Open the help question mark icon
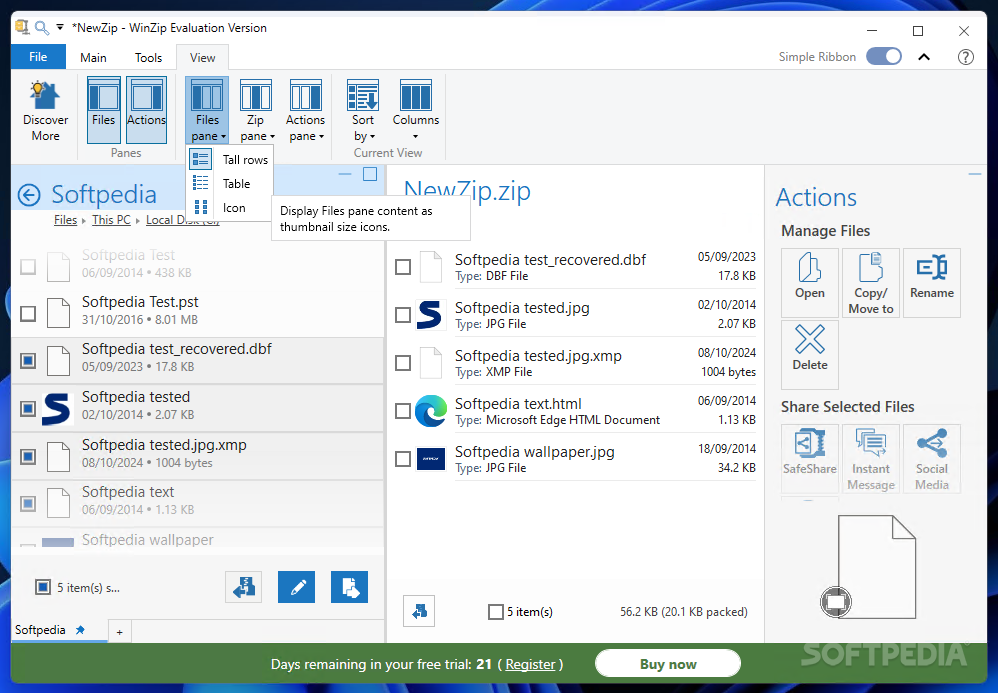Image resolution: width=998 pixels, height=693 pixels. (966, 57)
